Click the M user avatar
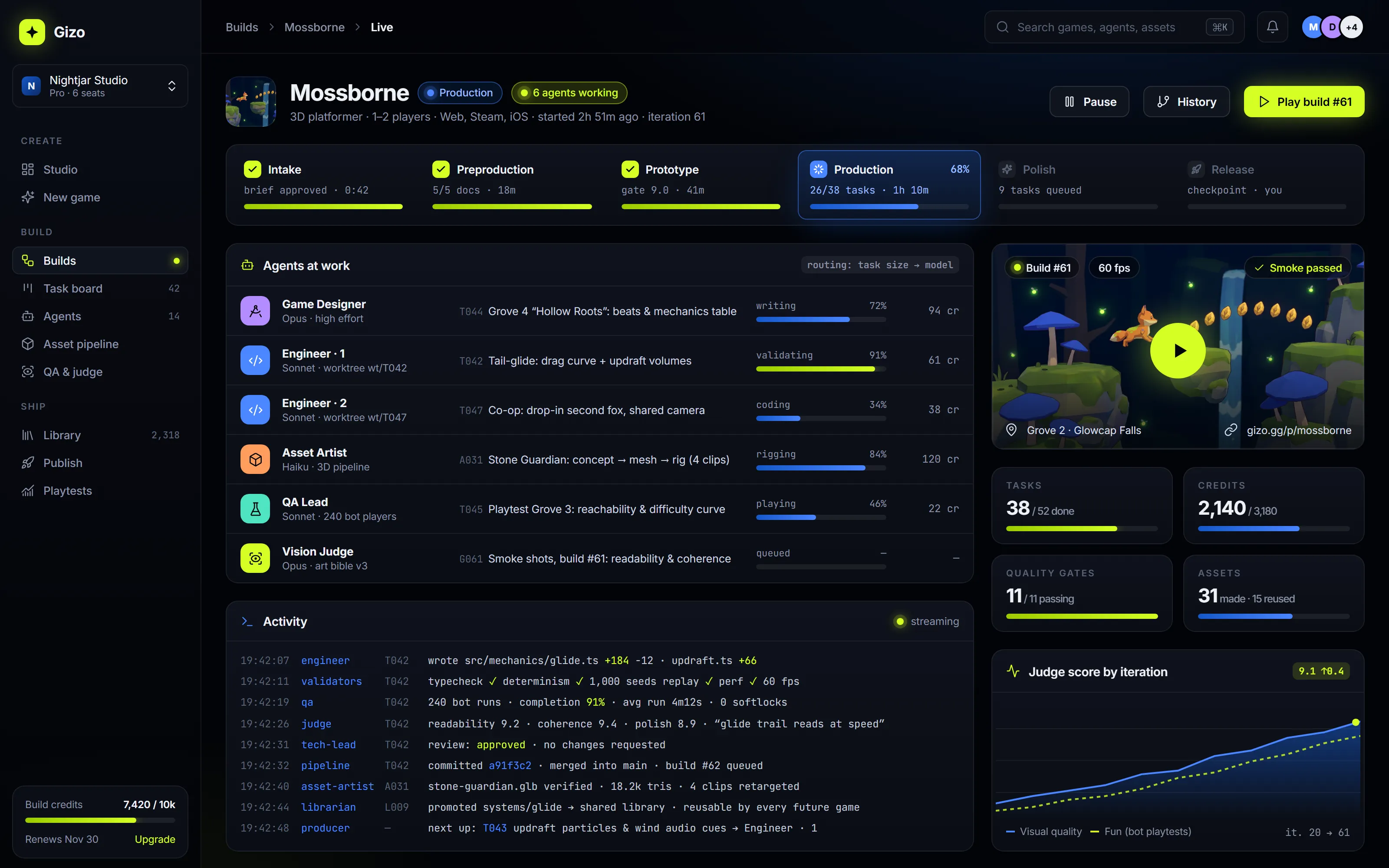Image resolution: width=1389 pixels, height=868 pixels. point(1312,27)
